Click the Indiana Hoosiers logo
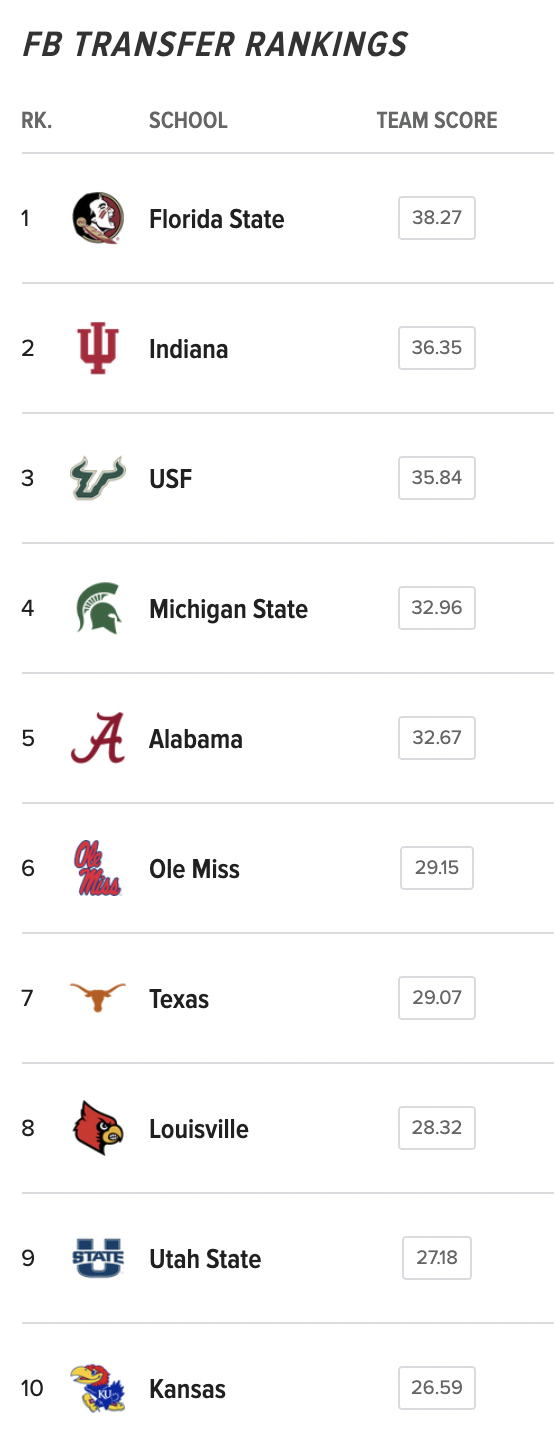560x1442 pixels. pyautogui.click(x=98, y=348)
